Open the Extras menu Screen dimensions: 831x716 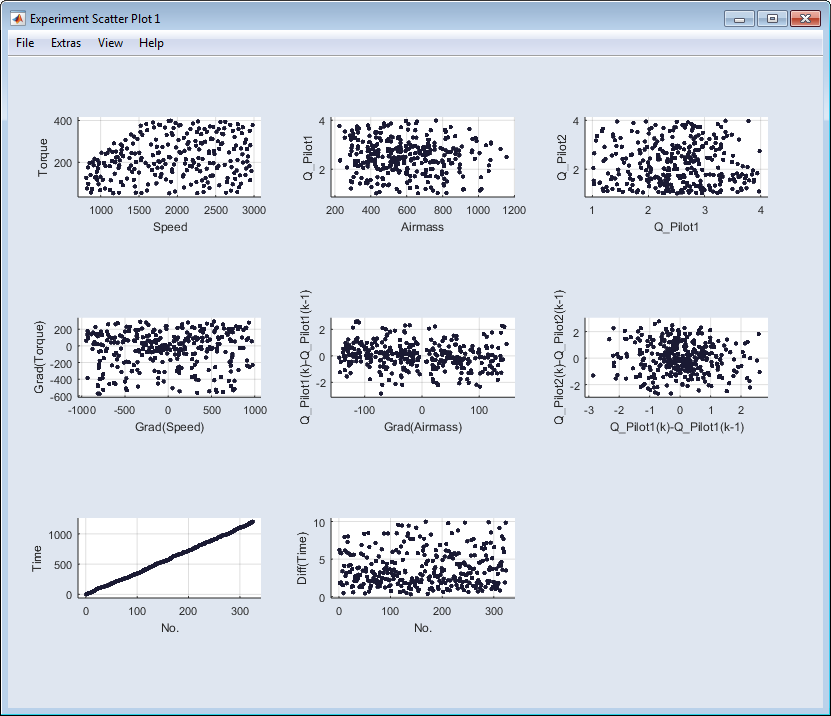(66, 43)
